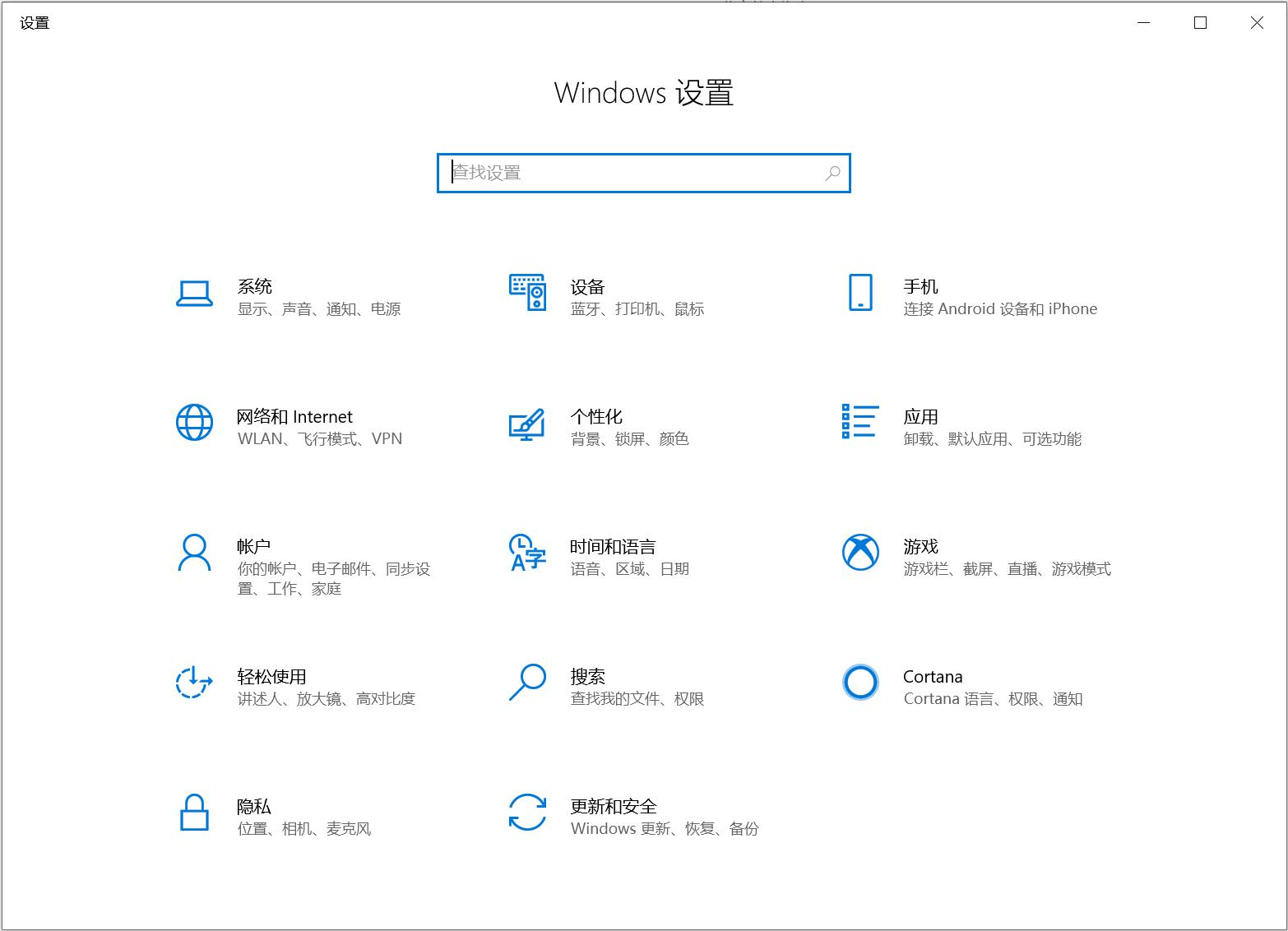Image resolution: width=1288 pixels, height=931 pixels.
Task: Select the Network globe icon
Action: [194, 423]
